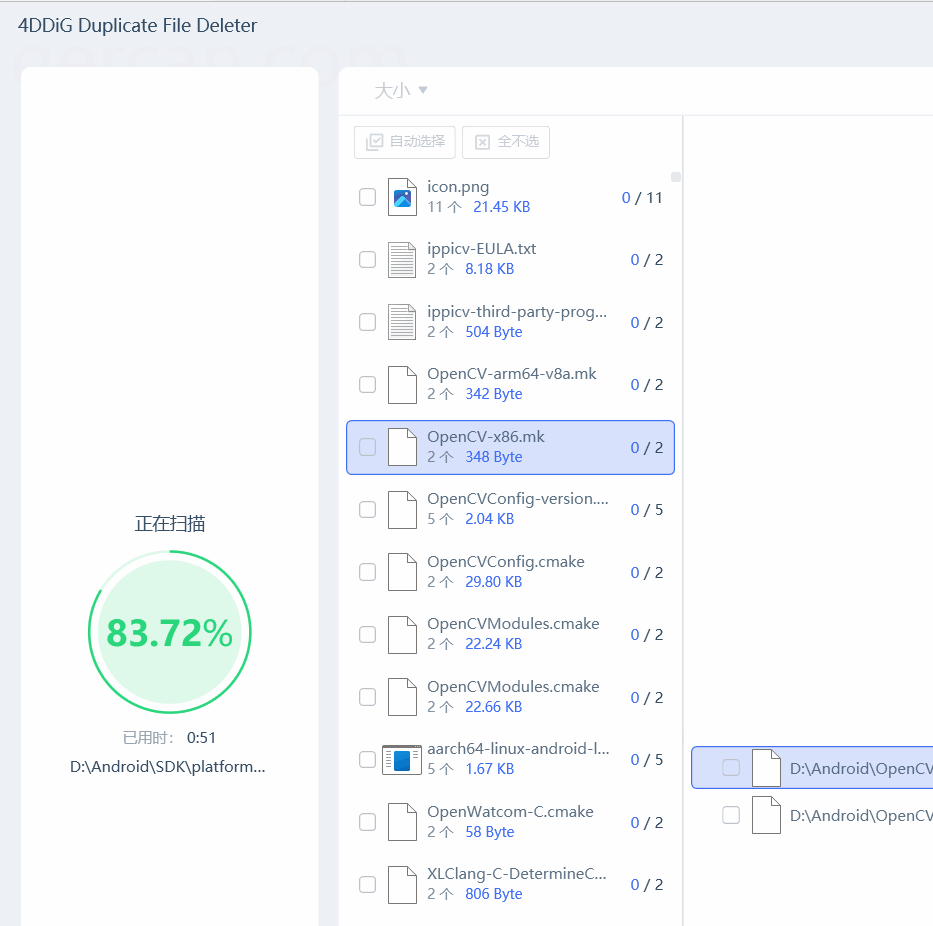The image size is (933, 926).
Task: Tick the ippicv-EULA.txt checkbox
Action: click(368, 259)
